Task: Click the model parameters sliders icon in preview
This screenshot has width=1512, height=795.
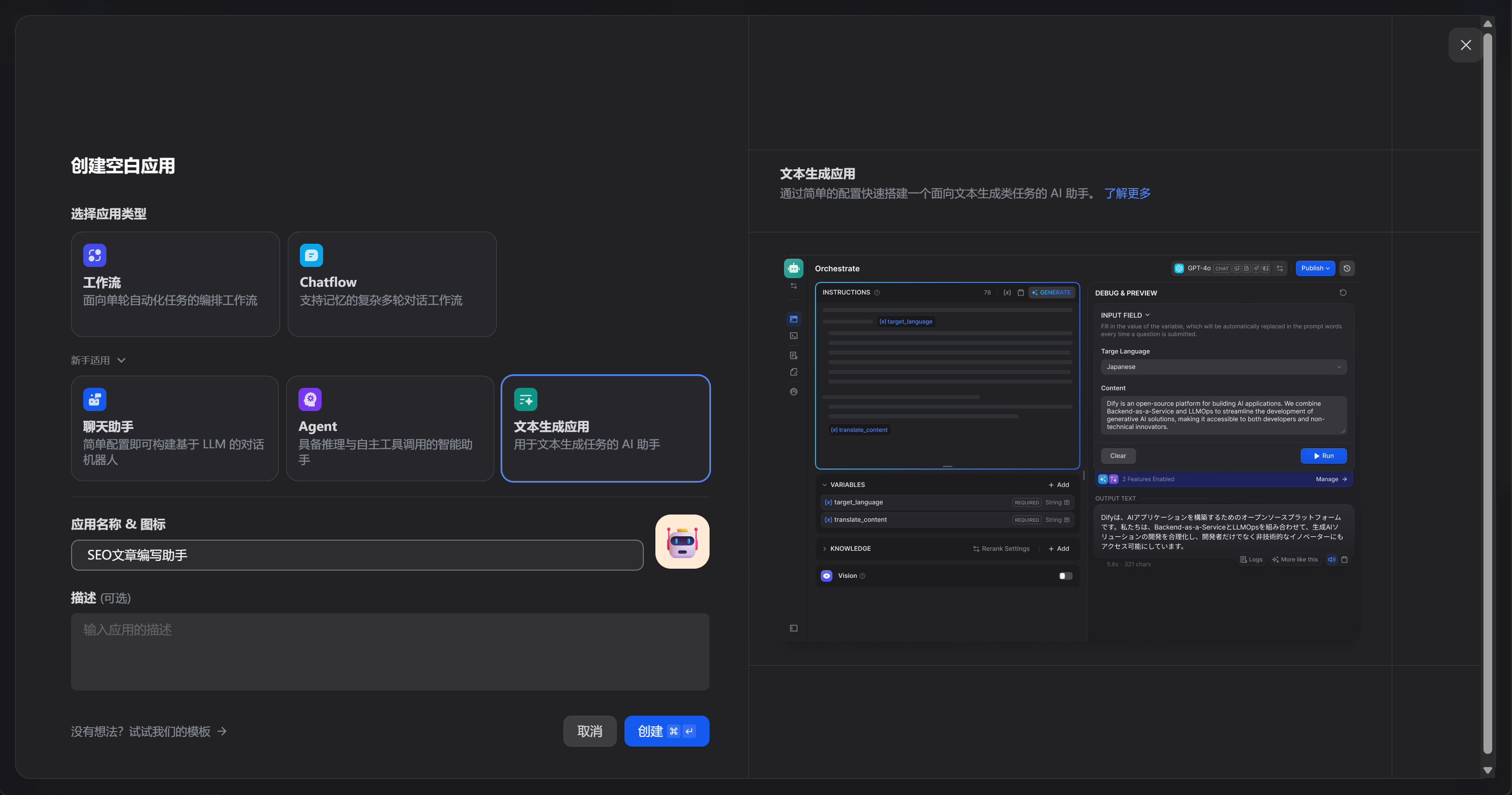Action: 1280,268
